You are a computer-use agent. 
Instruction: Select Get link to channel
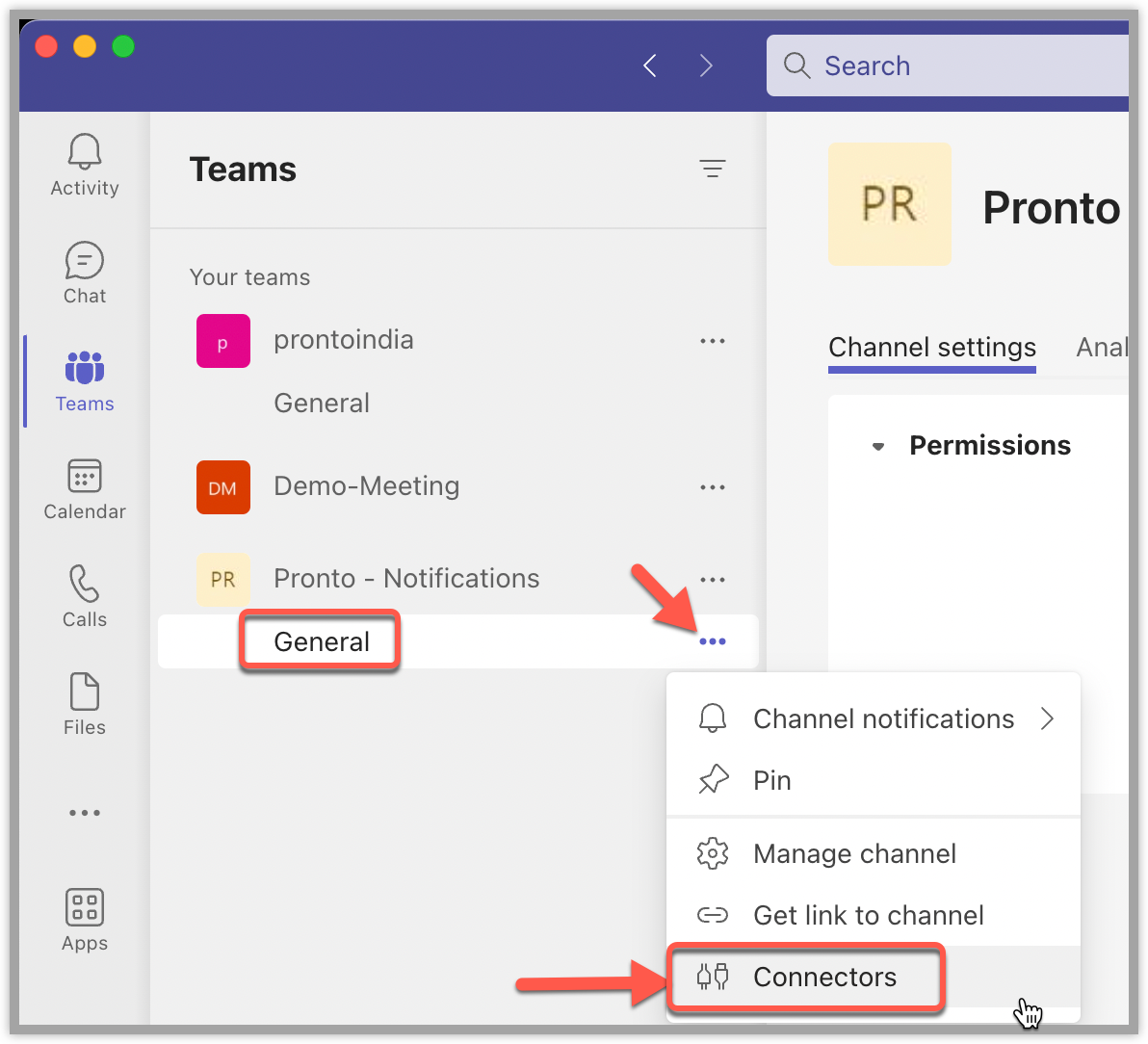[x=874, y=915]
